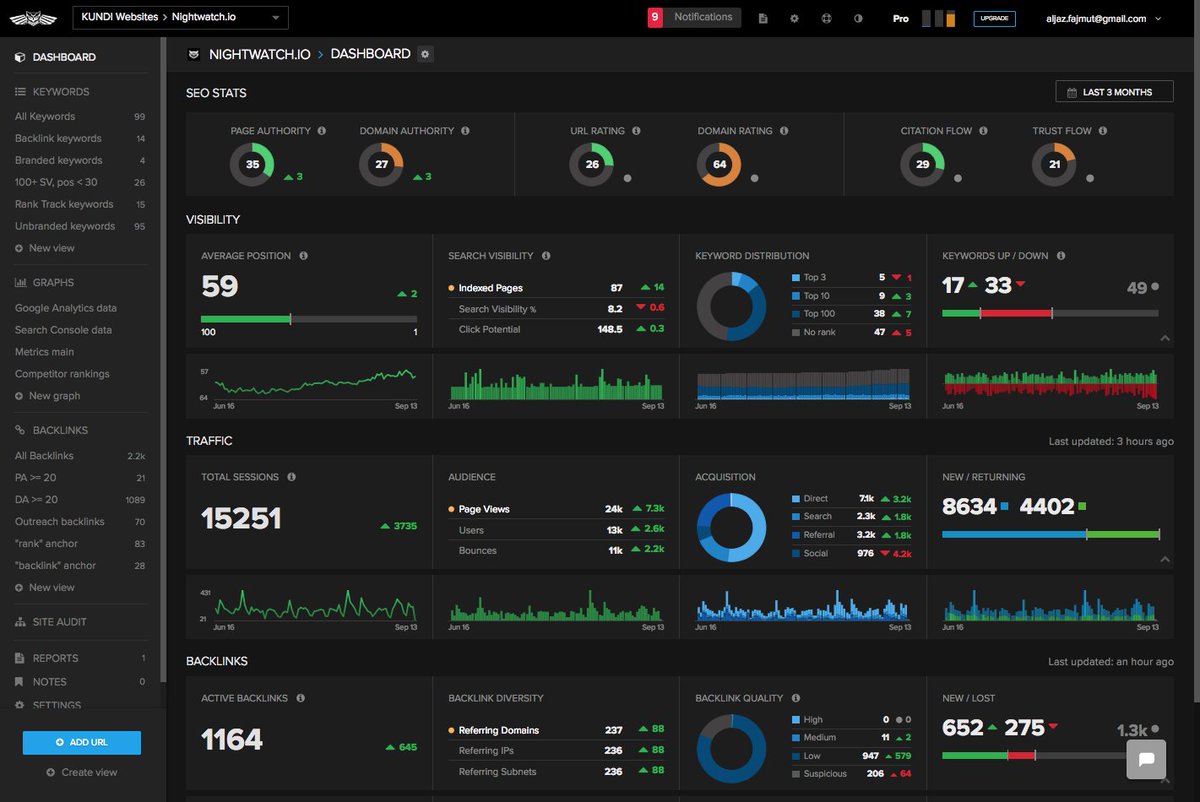Click the Average Position info icon

click(303, 256)
